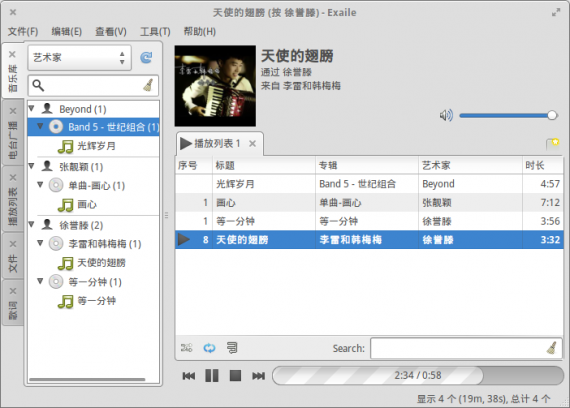Collapse the Band 5 - 世纪组合 album node

[40, 126]
